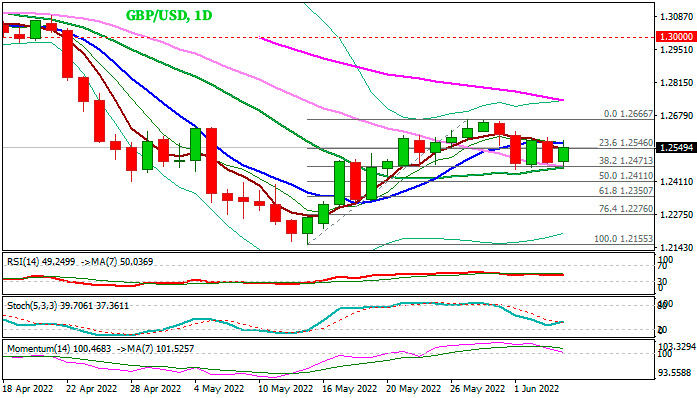Click the 1.22750 price axis value
The width and height of the screenshot is (697, 398).
click(677, 215)
